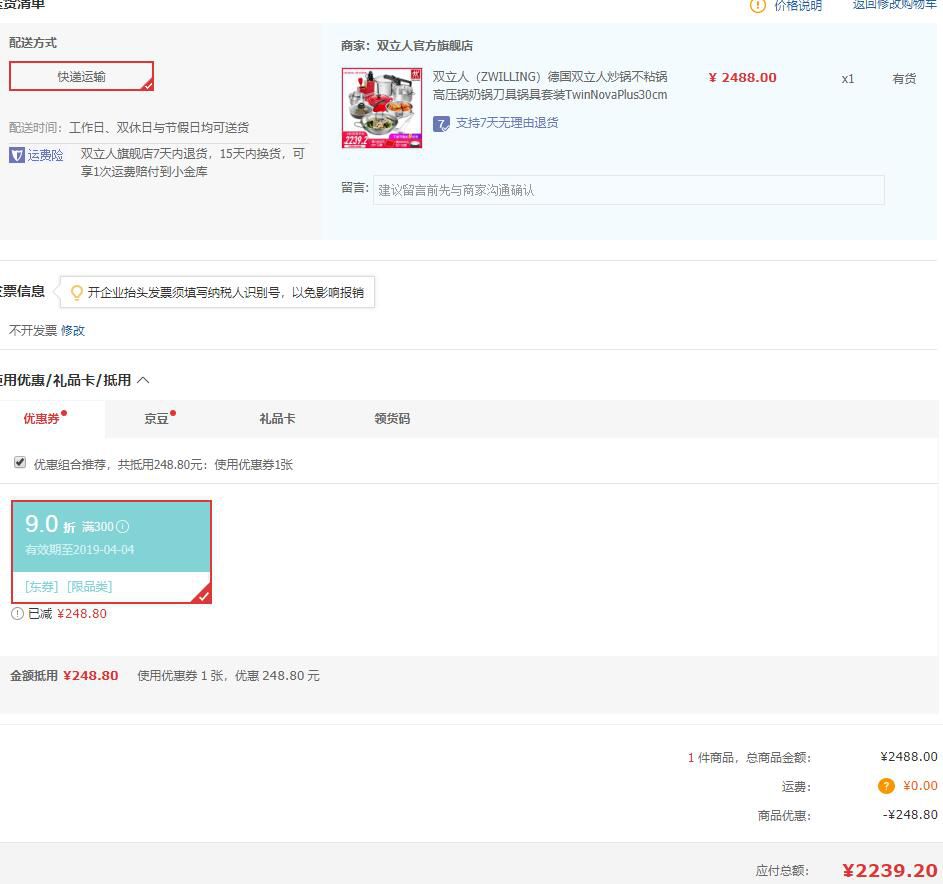Uncheck 优惠组合推荐 checkbox
This screenshot has height=884, width=943.
(20, 462)
